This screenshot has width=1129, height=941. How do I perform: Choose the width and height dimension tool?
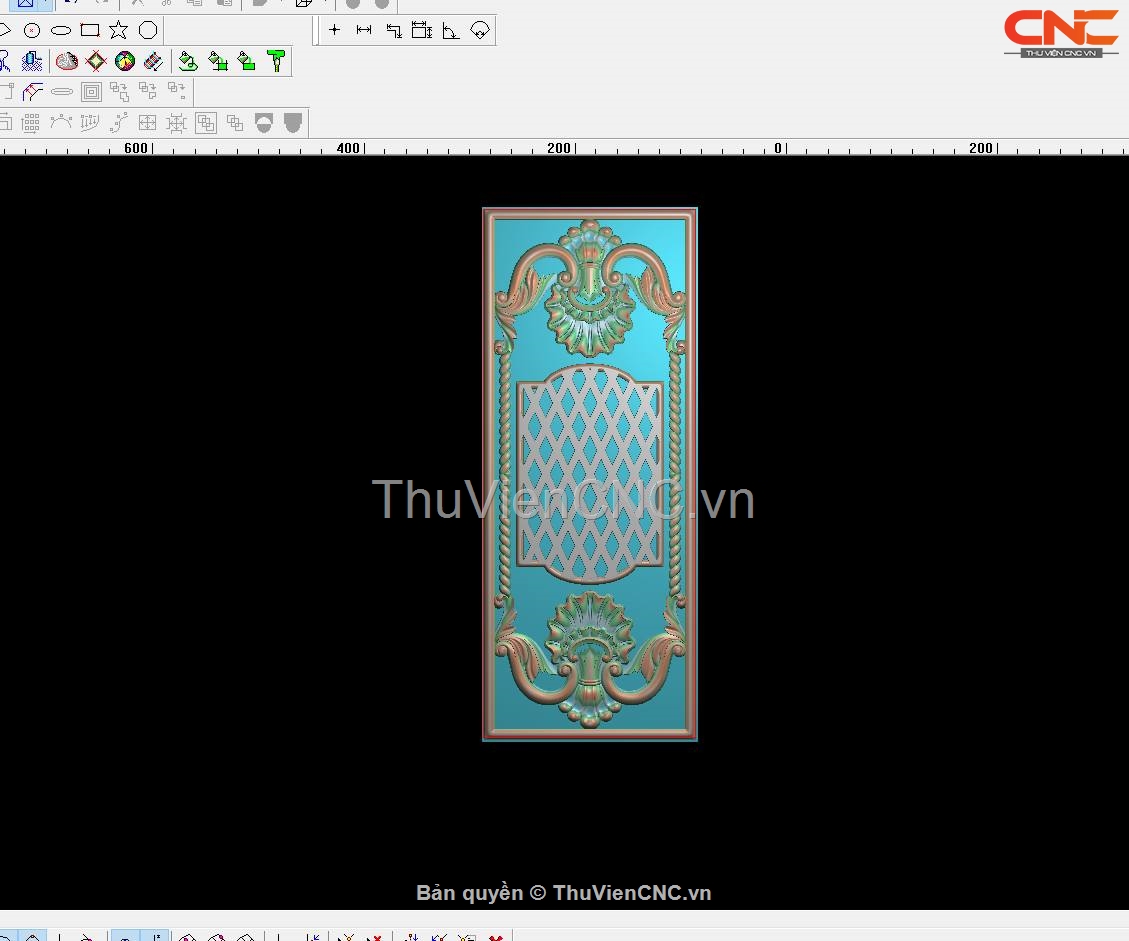click(x=422, y=30)
